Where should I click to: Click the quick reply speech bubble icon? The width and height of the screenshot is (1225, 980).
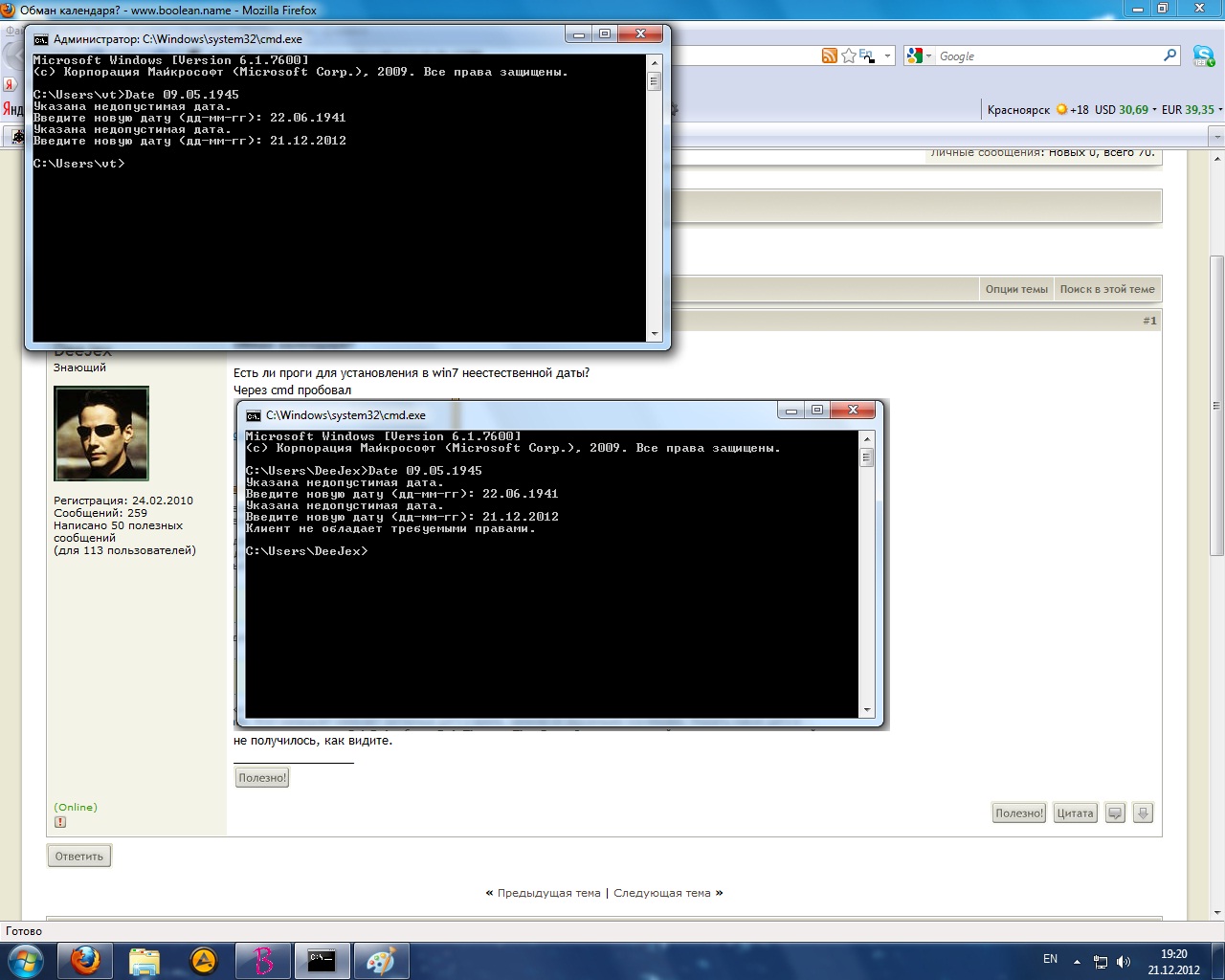pyautogui.click(x=1115, y=813)
